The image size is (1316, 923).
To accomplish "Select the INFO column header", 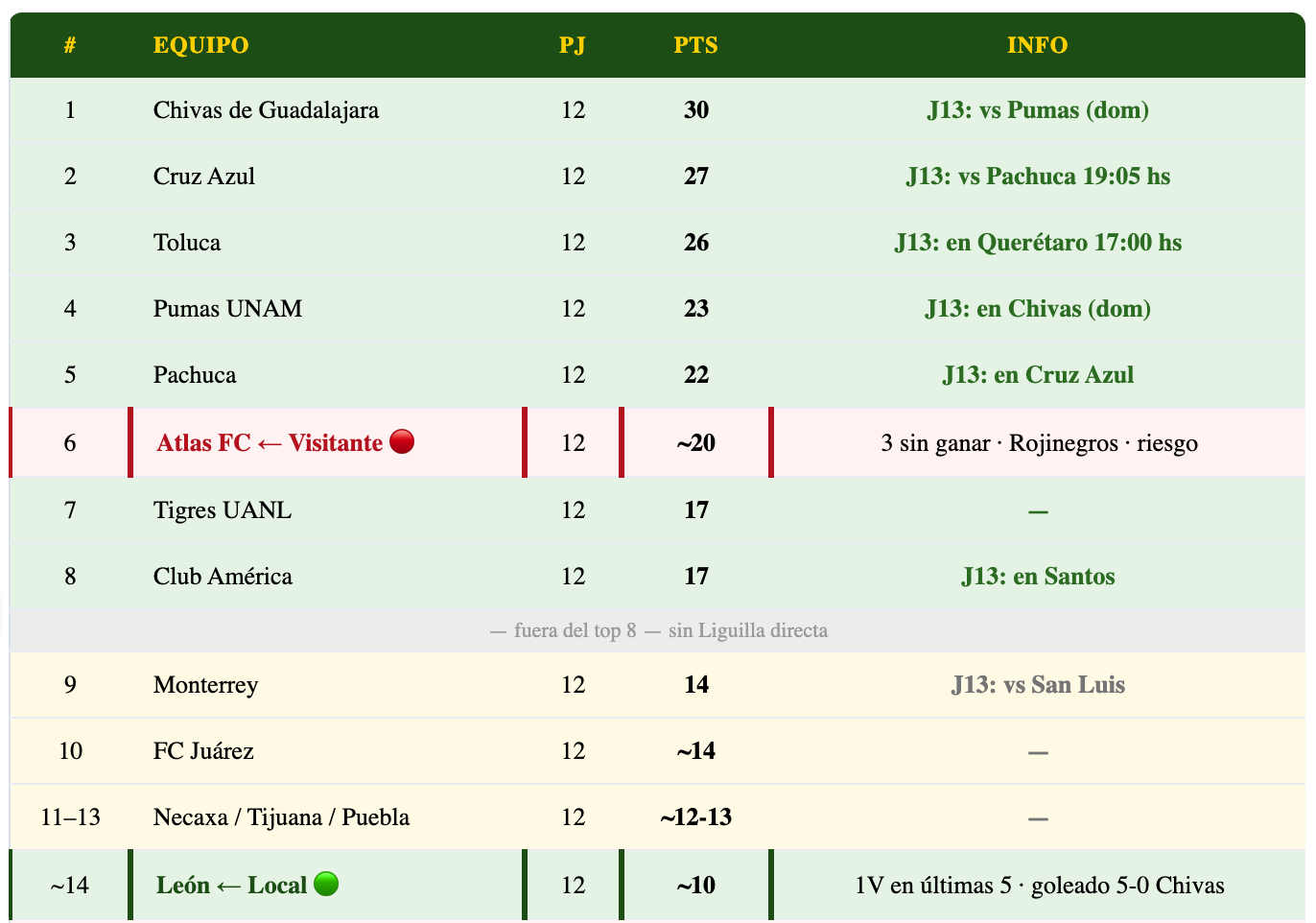I will [x=1037, y=45].
